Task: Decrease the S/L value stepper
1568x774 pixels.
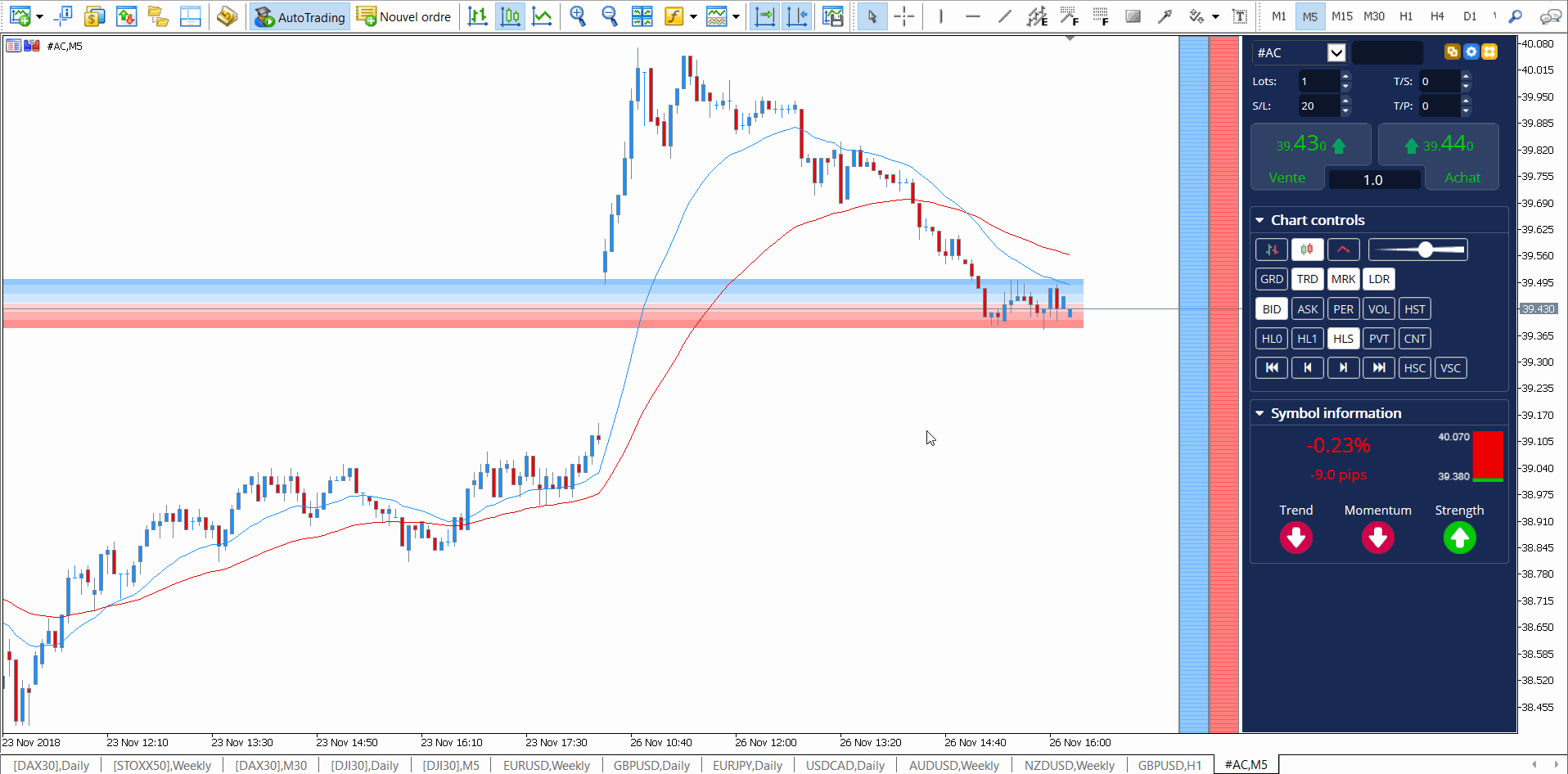Action: point(1346,111)
